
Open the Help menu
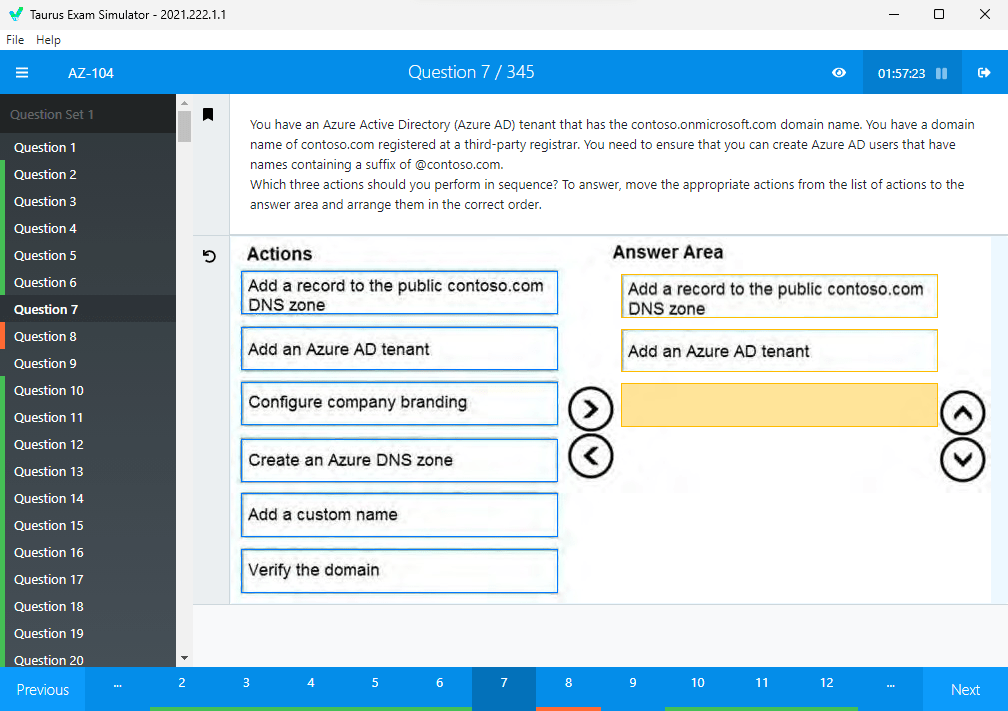[x=48, y=40]
